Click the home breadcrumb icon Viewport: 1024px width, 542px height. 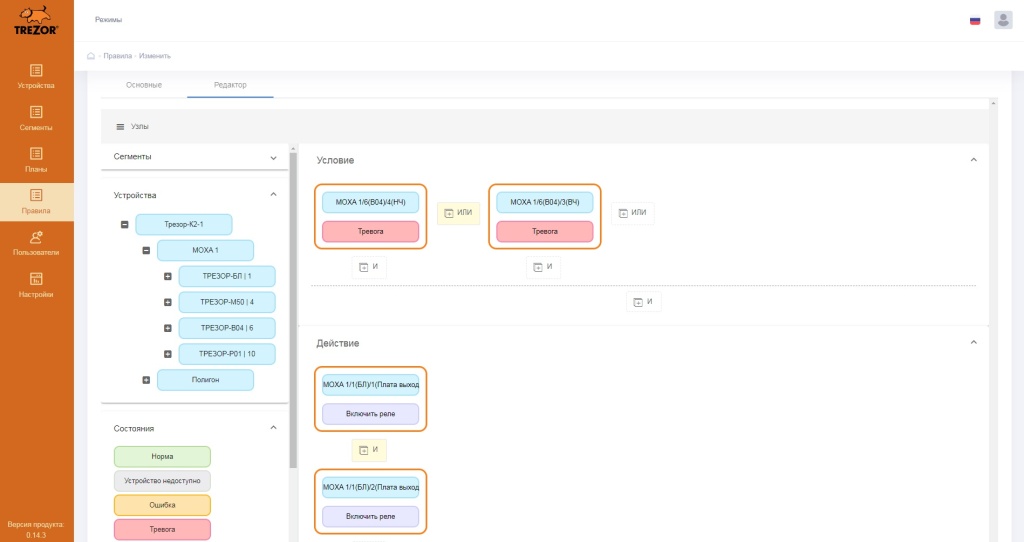(x=91, y=56)
